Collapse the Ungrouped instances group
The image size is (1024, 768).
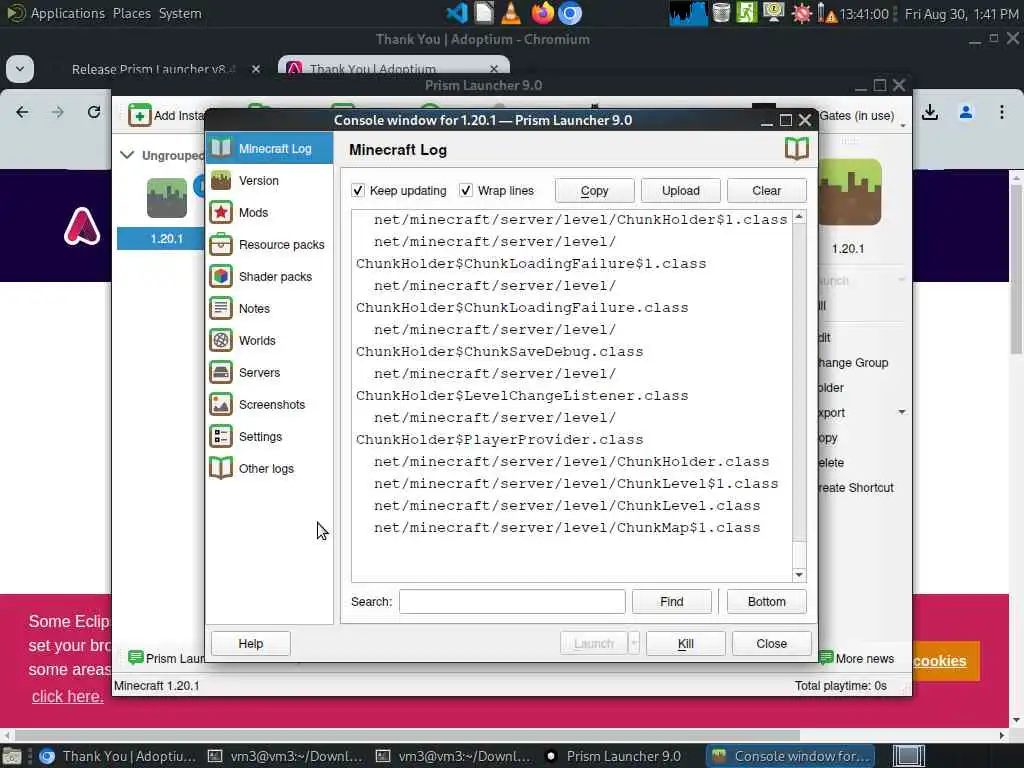(127, 155)
